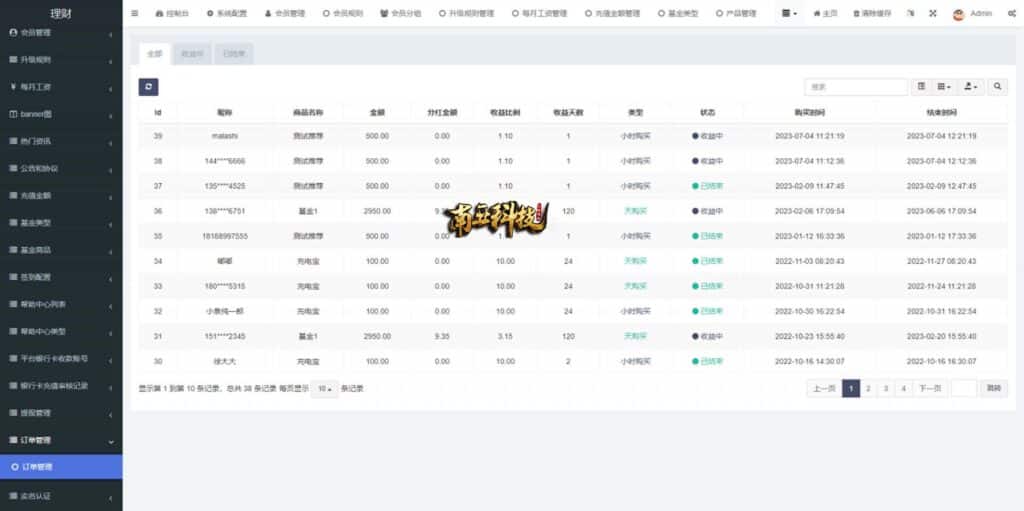The height and width of the screenshot is (511, 1024).
Task: Select the 收益中 filter tab
Action: (x=192, y=54)
